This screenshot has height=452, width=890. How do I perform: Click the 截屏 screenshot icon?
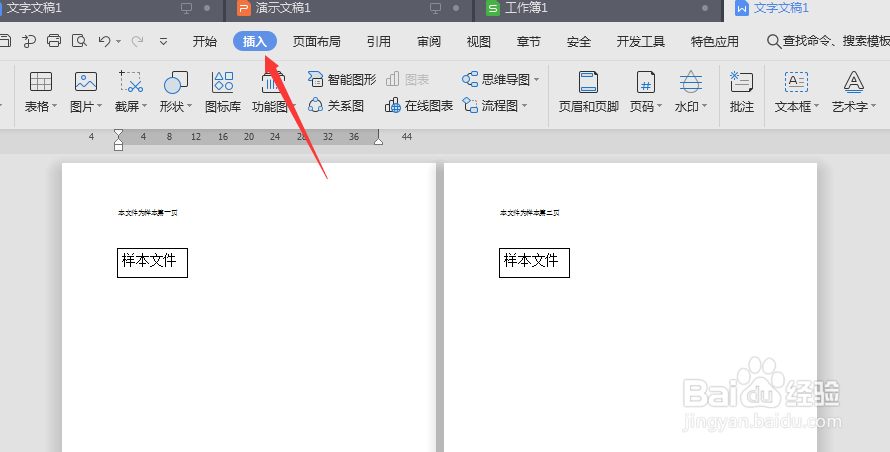pyautogui.click(x=131, y=82)
